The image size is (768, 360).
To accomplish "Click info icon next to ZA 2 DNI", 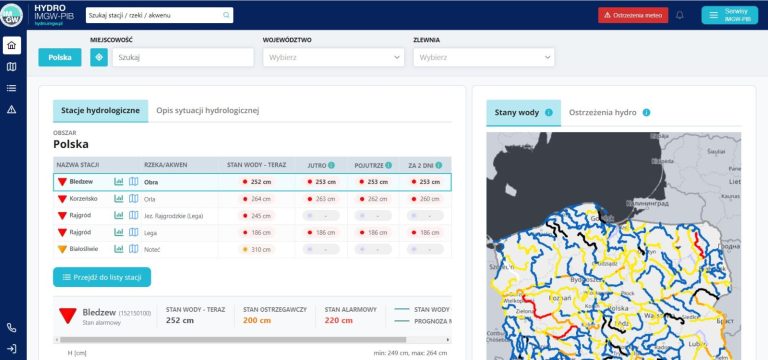I will point(438,165).
